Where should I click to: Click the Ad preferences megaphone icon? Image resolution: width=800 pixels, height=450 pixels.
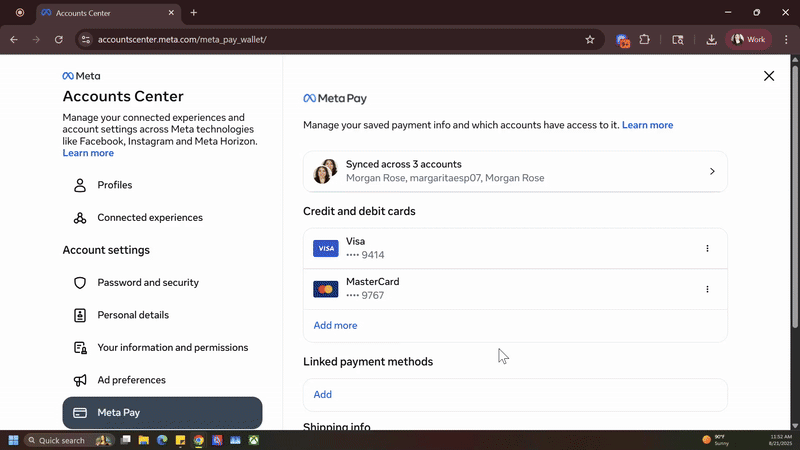[x=80, y=380]
